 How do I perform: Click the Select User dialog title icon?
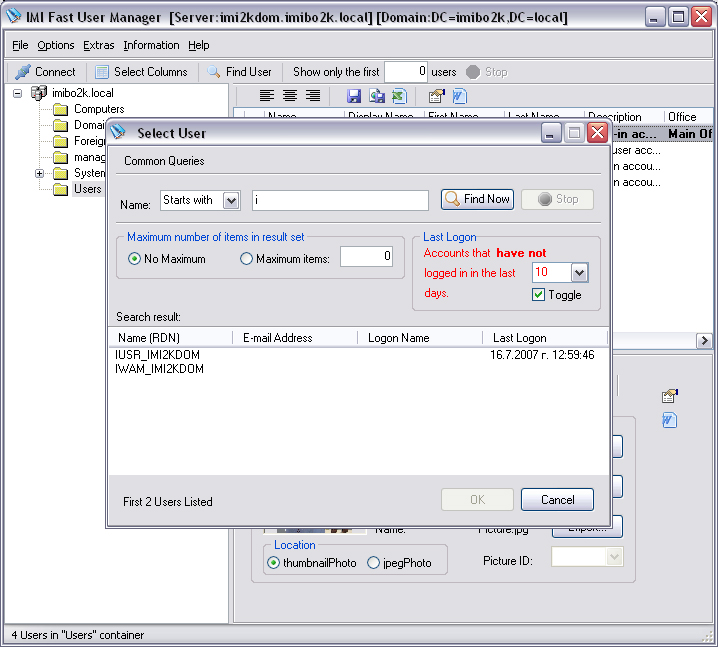click(x=118, y=132)
